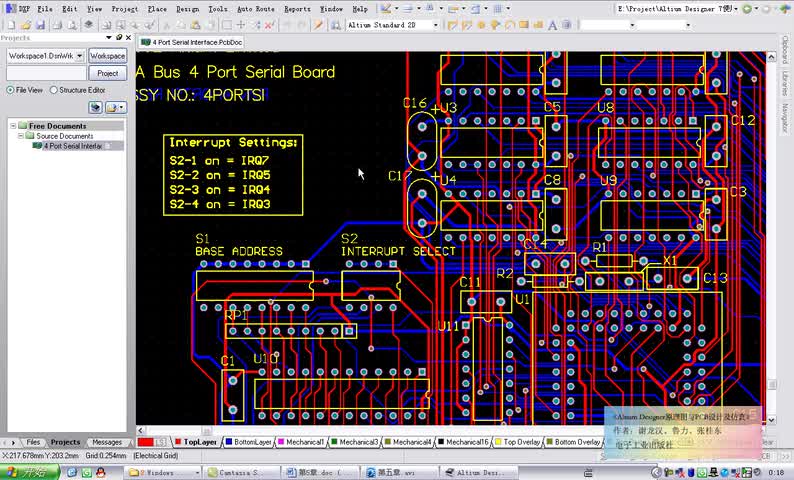This screenshot has width=794, height=480.
Task: Open the Camtasia taskbar button
Action: click(x=240, y=472)
